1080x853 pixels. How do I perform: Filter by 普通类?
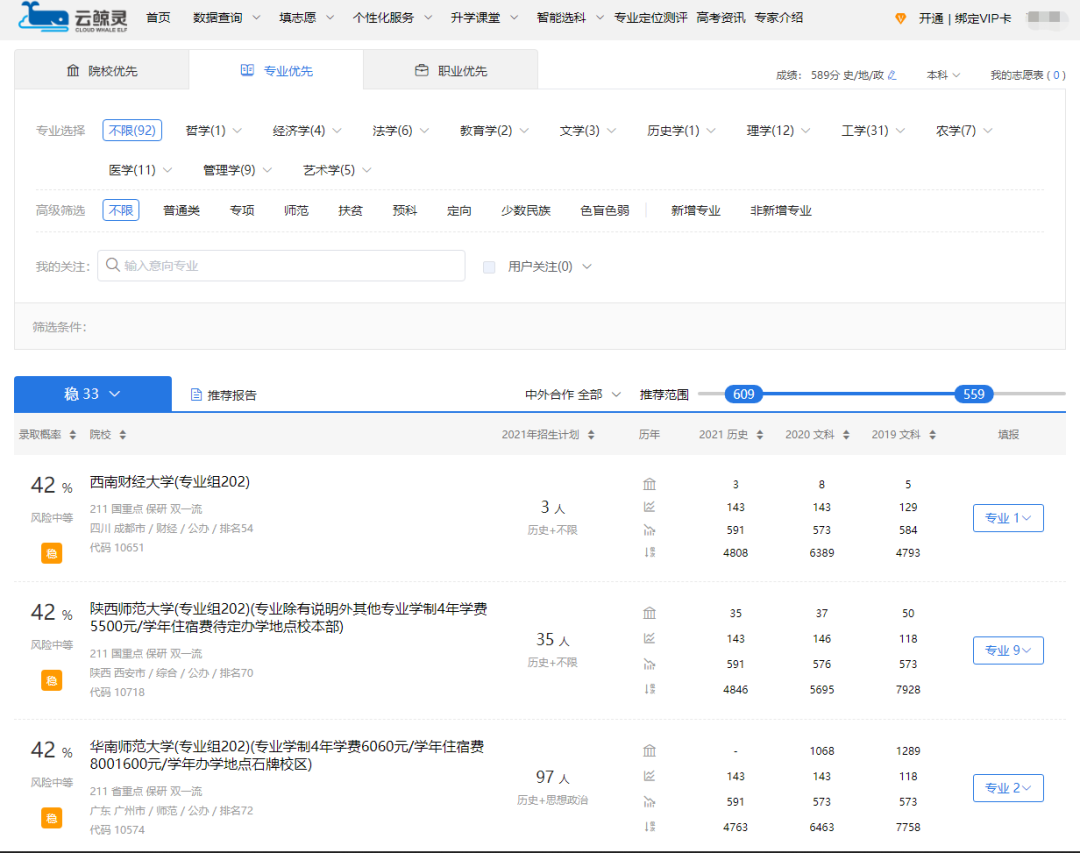[x=181, y=211]
